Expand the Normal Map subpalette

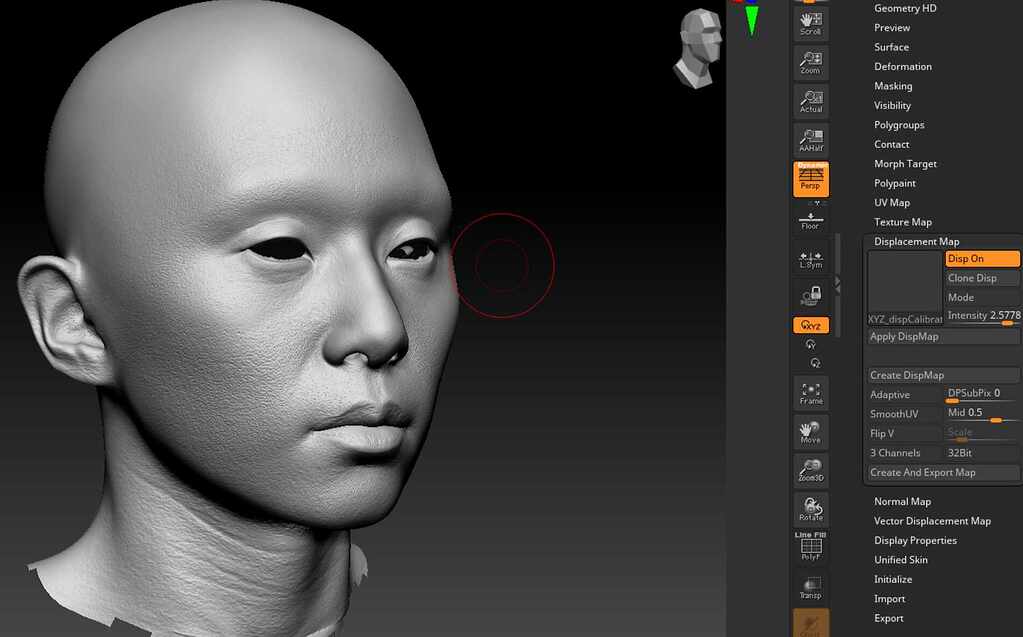pos(904,501)
